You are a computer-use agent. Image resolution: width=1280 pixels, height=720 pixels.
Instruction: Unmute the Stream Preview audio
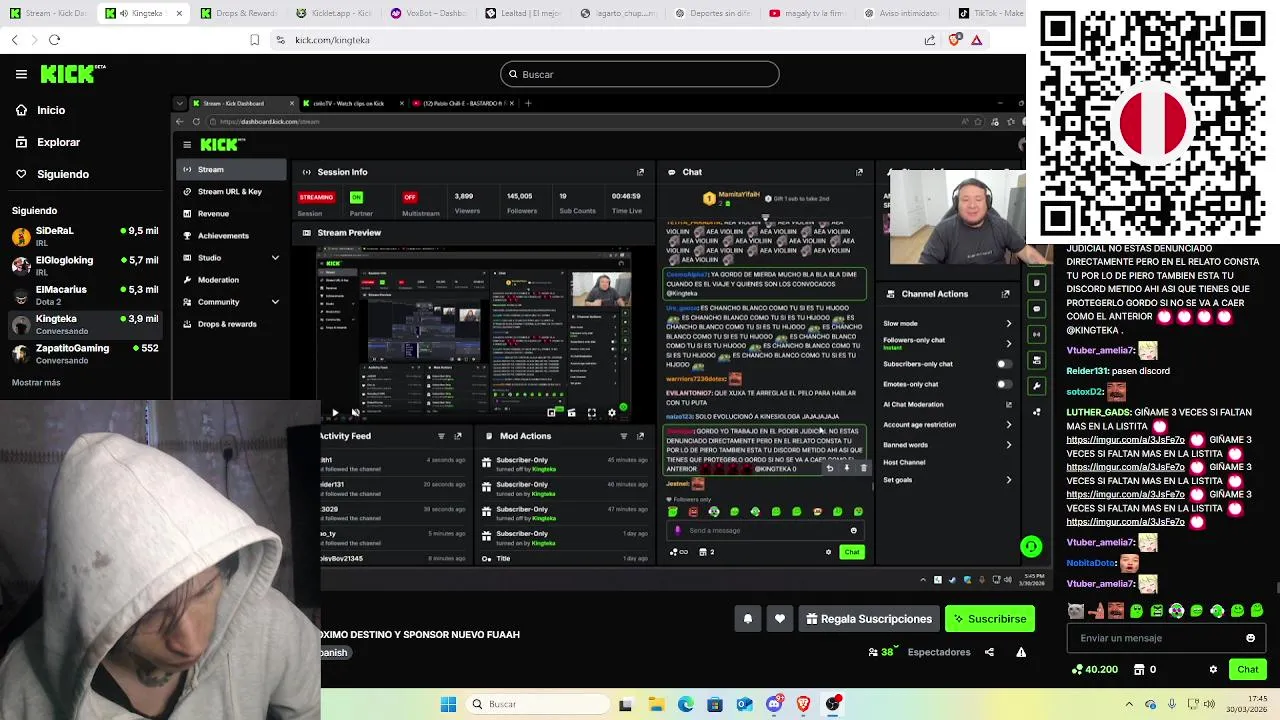[355, 412]
